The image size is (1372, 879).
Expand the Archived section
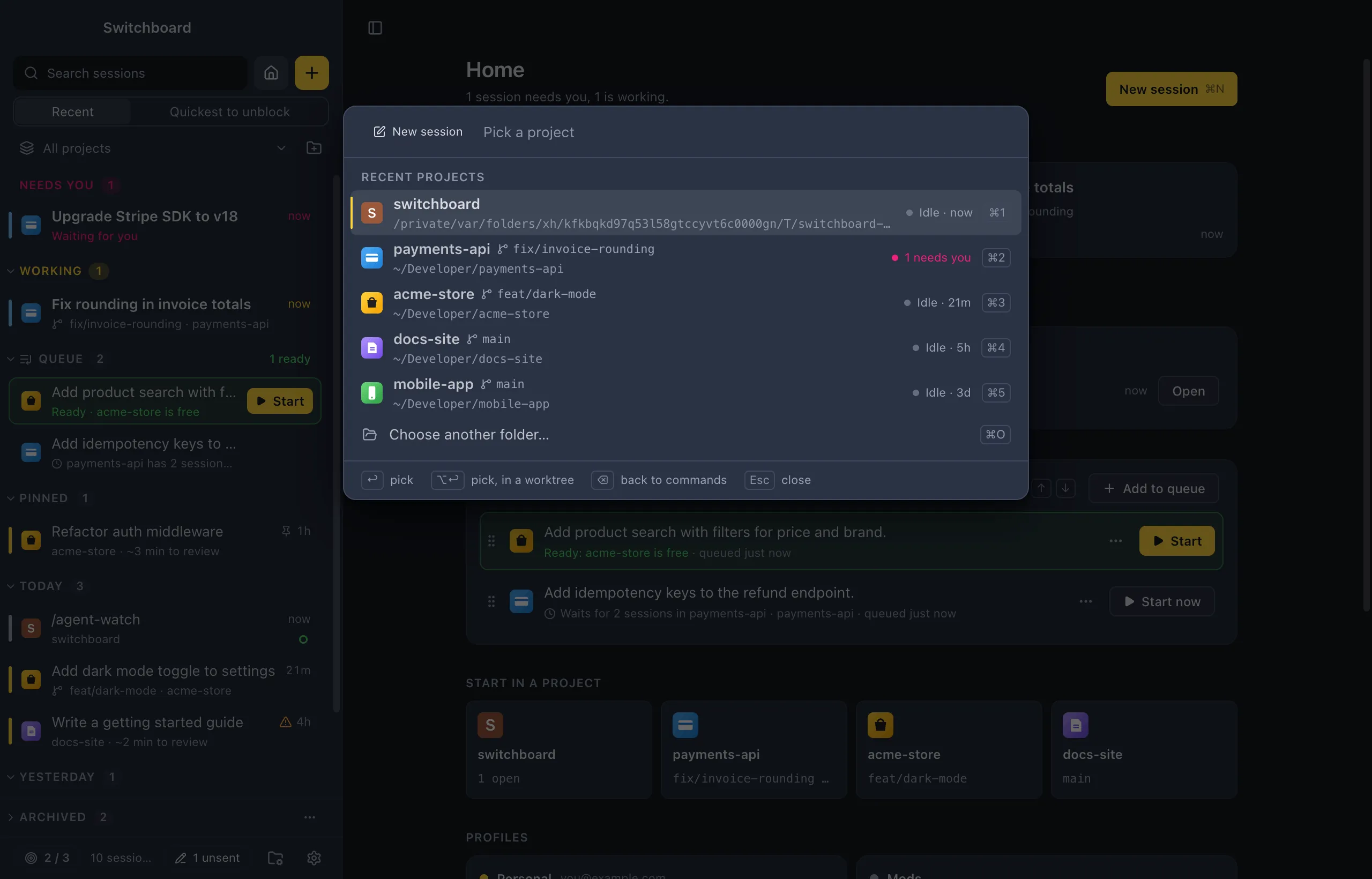(x=10, y=817)
